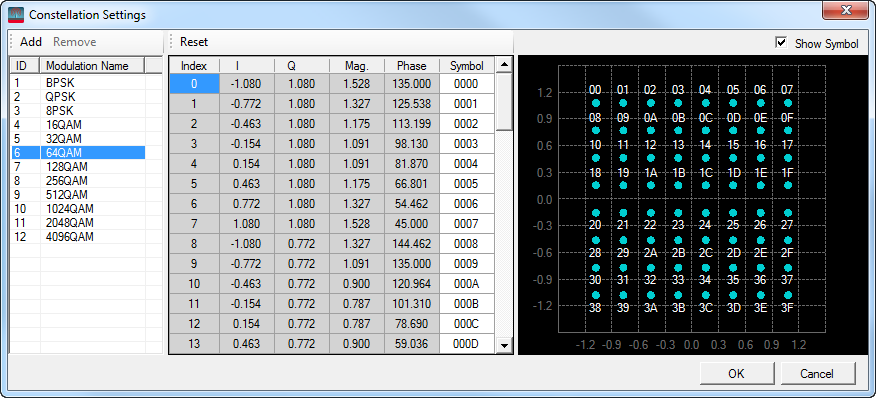This screenshot has height=398, width=876.
Task: Click Phase value 98.130
Action: pos(412,144)
